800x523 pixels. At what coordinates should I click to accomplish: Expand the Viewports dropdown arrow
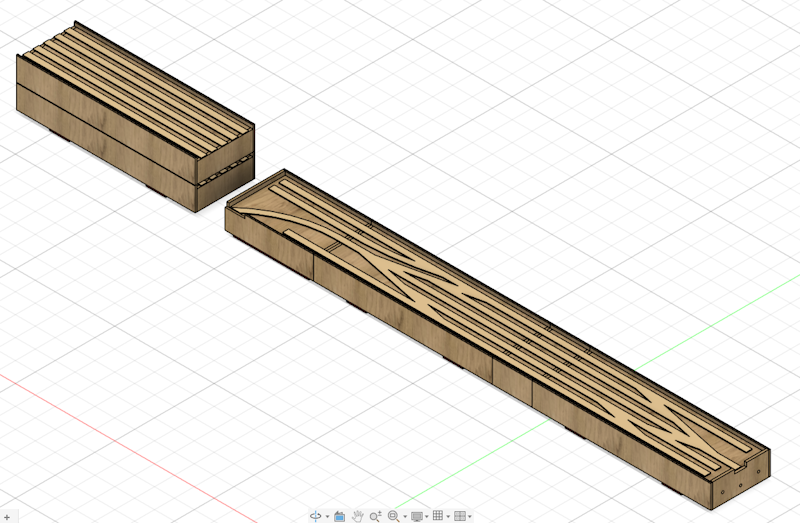[469, 516]
